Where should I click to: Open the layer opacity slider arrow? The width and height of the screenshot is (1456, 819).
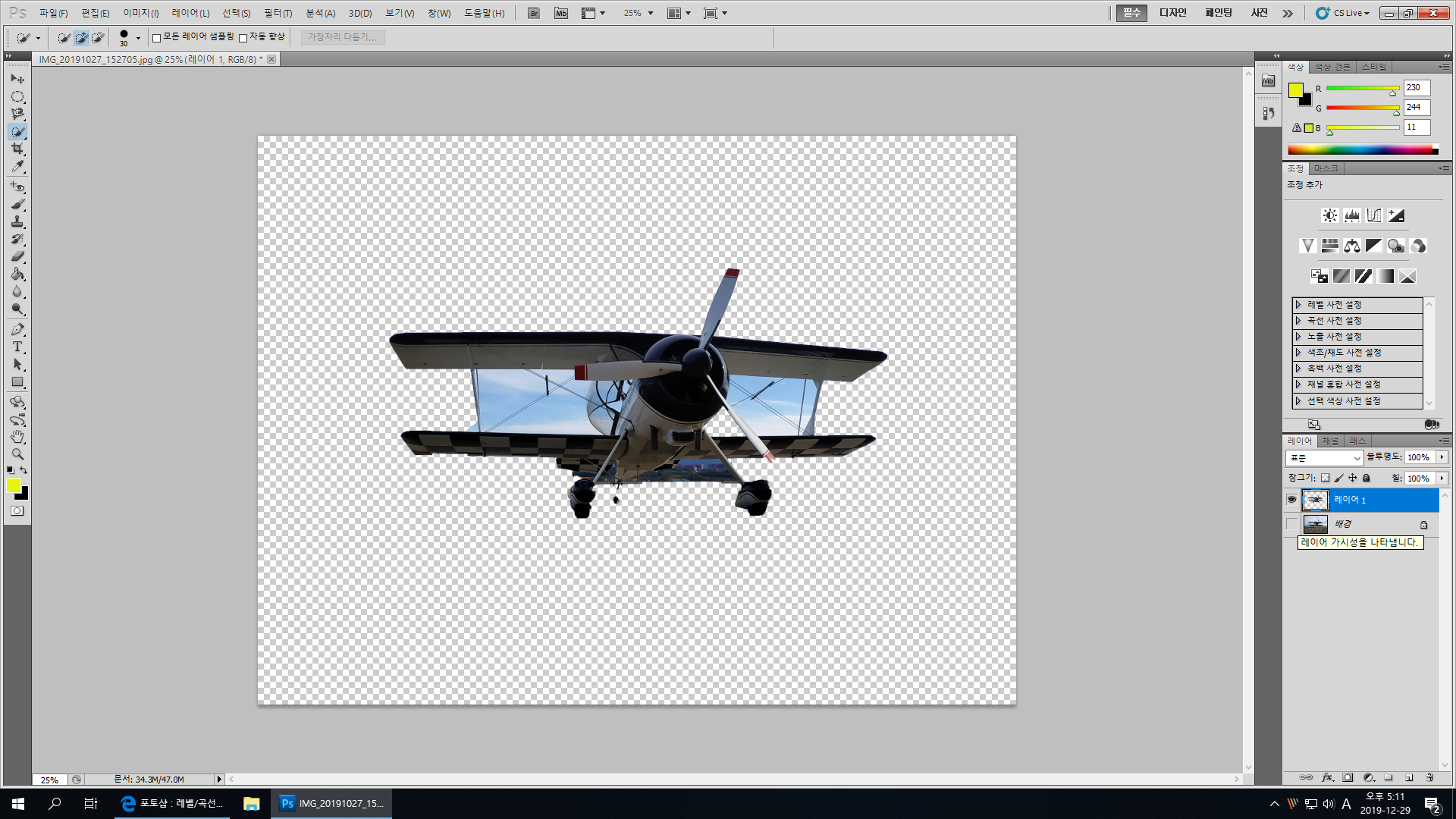point(1442,457)
